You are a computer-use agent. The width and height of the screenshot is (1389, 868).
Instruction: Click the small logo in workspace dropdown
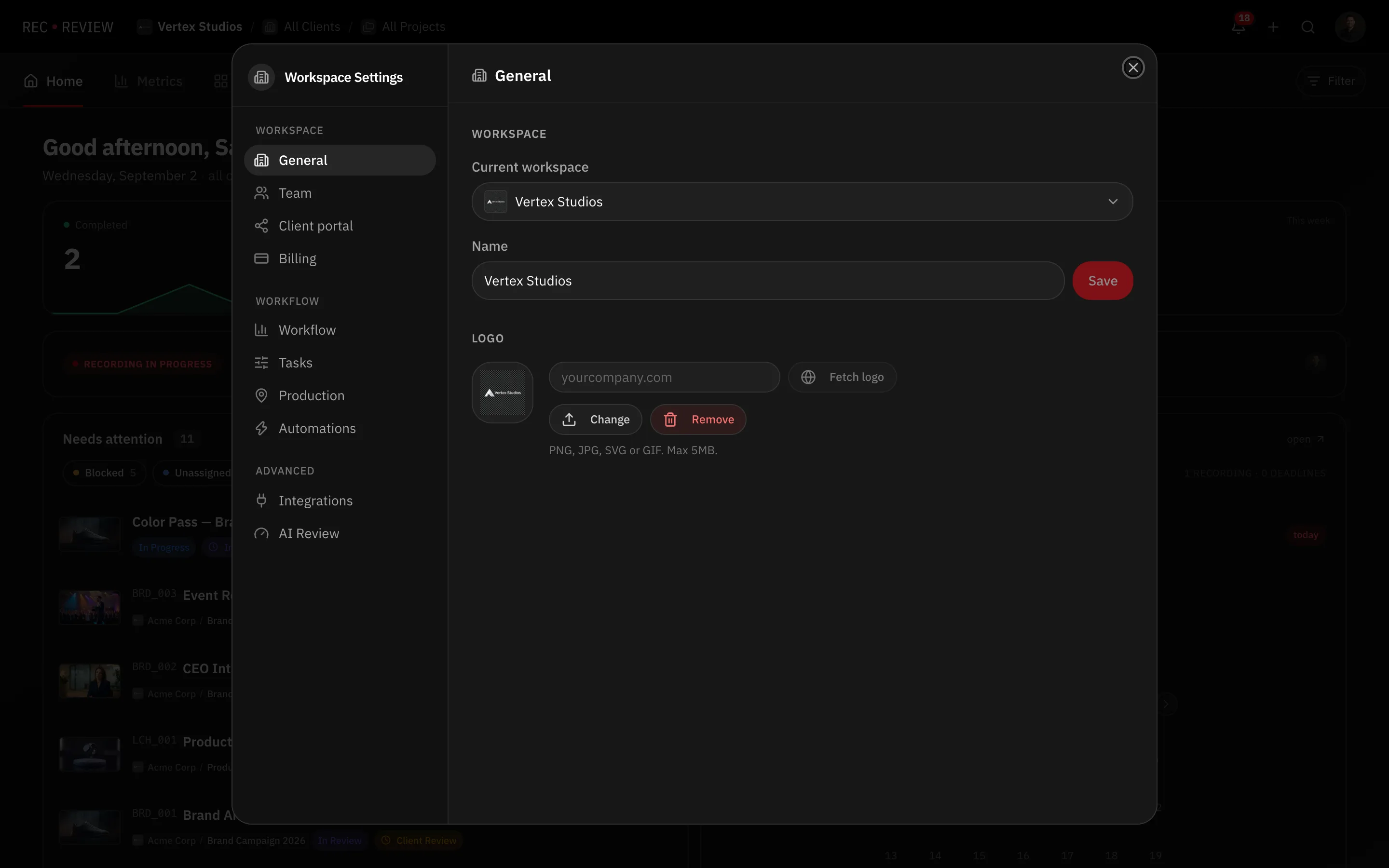(x=496, y=202)
